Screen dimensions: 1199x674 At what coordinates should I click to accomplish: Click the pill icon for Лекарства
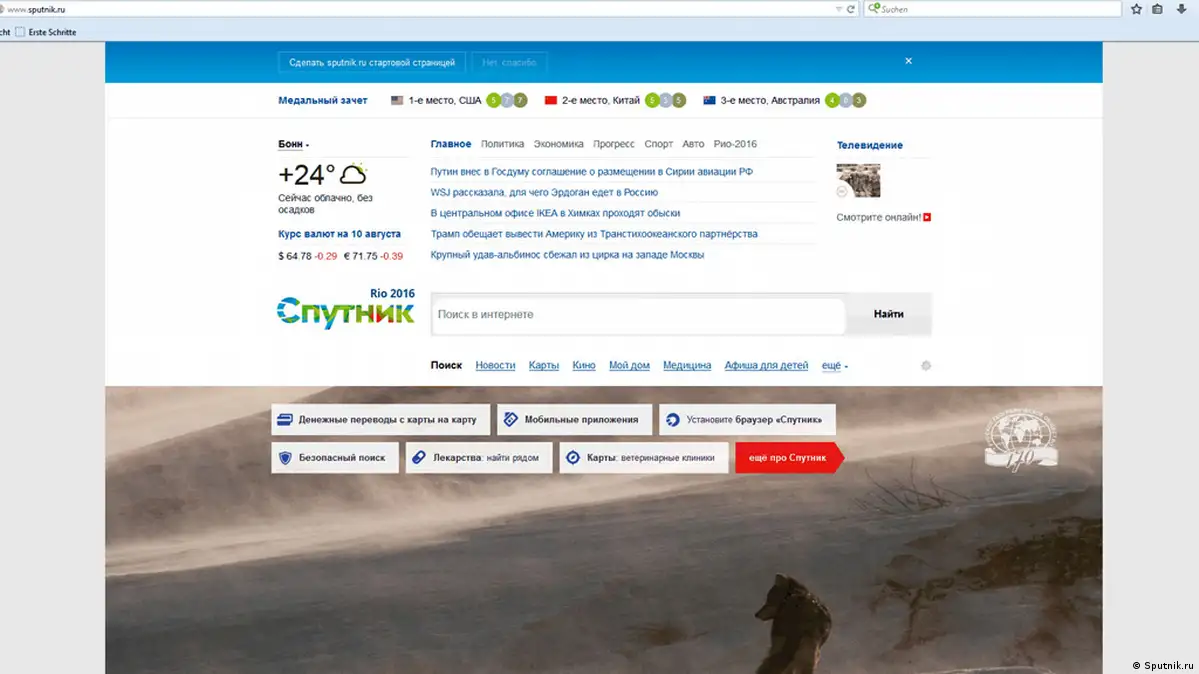(419, 458)
